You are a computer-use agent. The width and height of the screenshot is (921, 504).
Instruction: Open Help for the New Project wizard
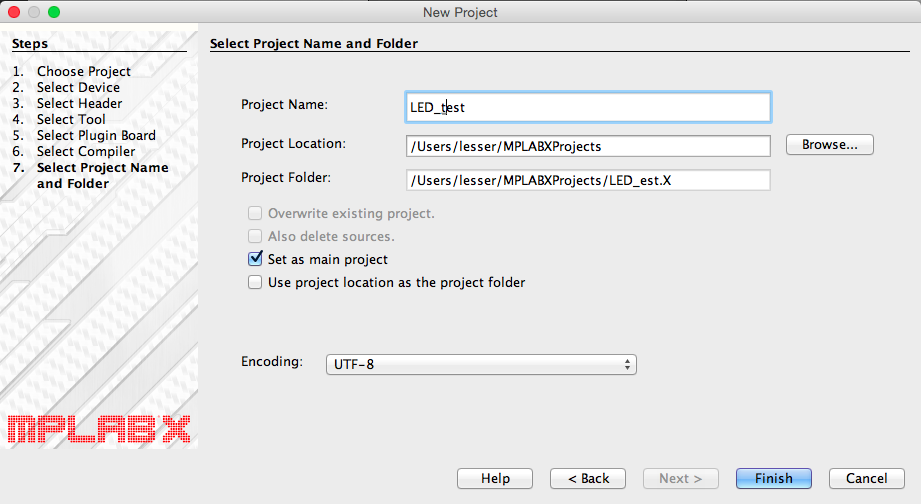[495, 478]
